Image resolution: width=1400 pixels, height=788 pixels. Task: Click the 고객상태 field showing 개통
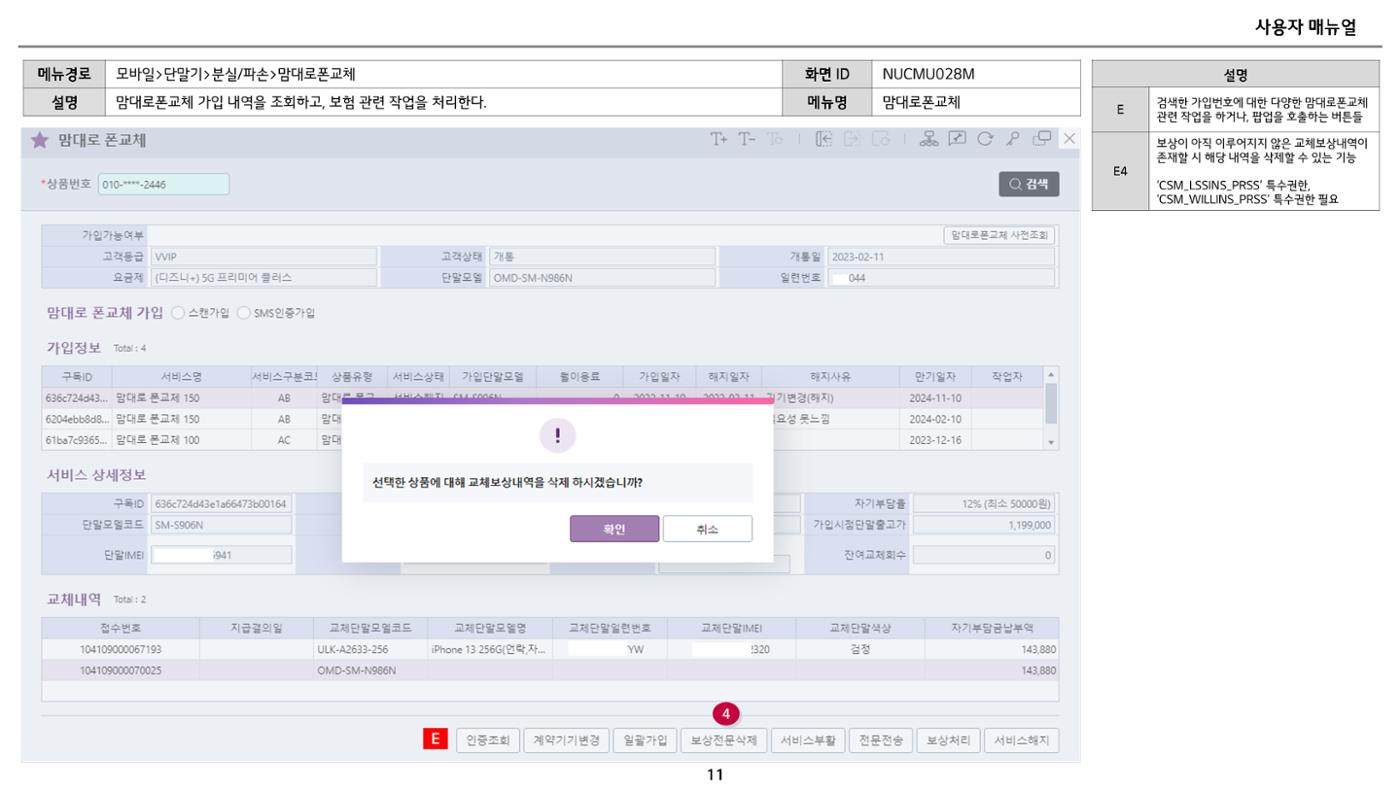coord(602,257)
